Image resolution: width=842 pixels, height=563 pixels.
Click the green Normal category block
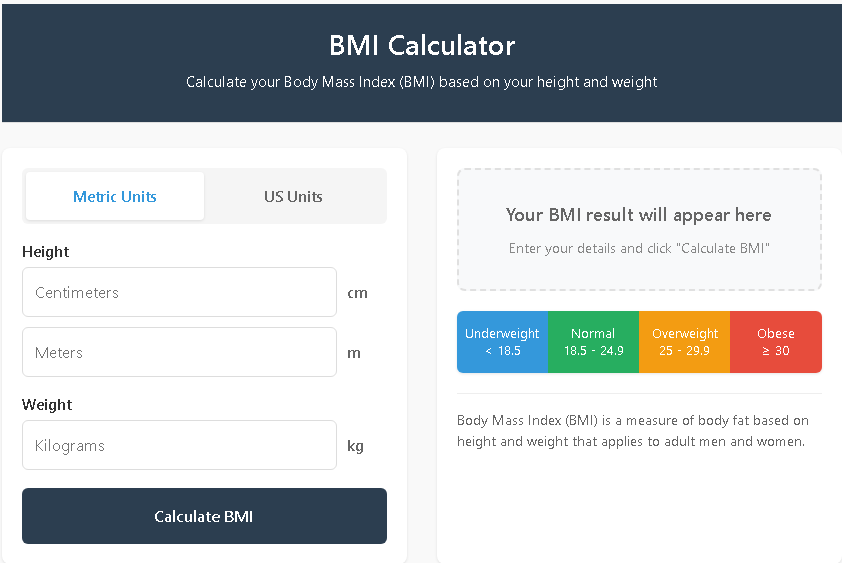[x=593, y=342]
